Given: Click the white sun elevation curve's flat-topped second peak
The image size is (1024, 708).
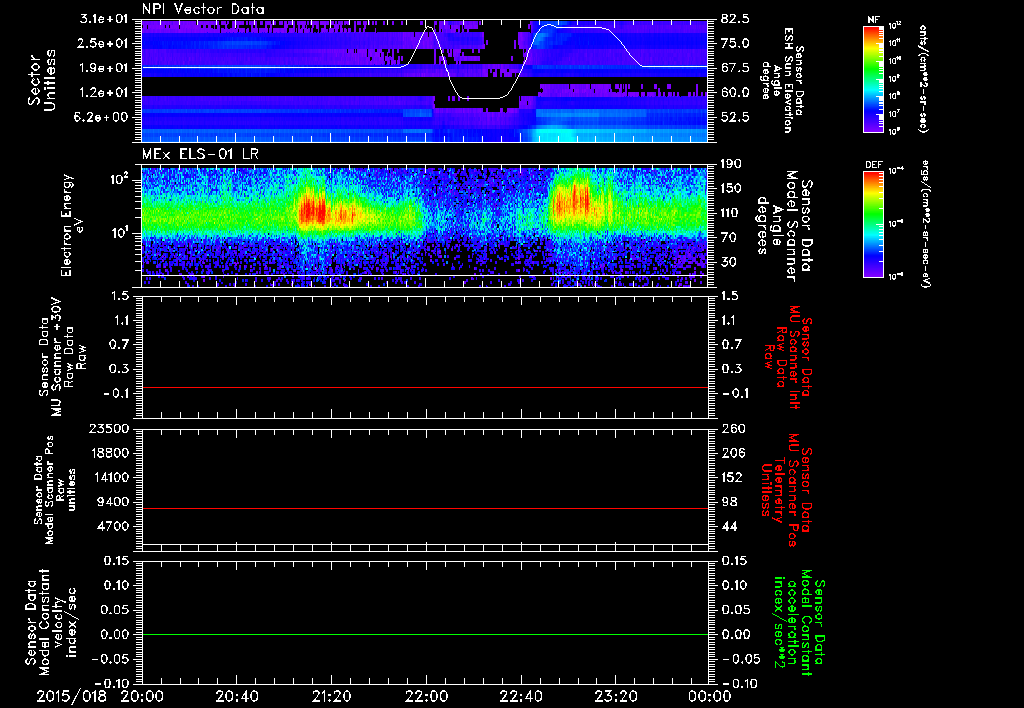Looking at the screenshot, I should tap(575, 27).
